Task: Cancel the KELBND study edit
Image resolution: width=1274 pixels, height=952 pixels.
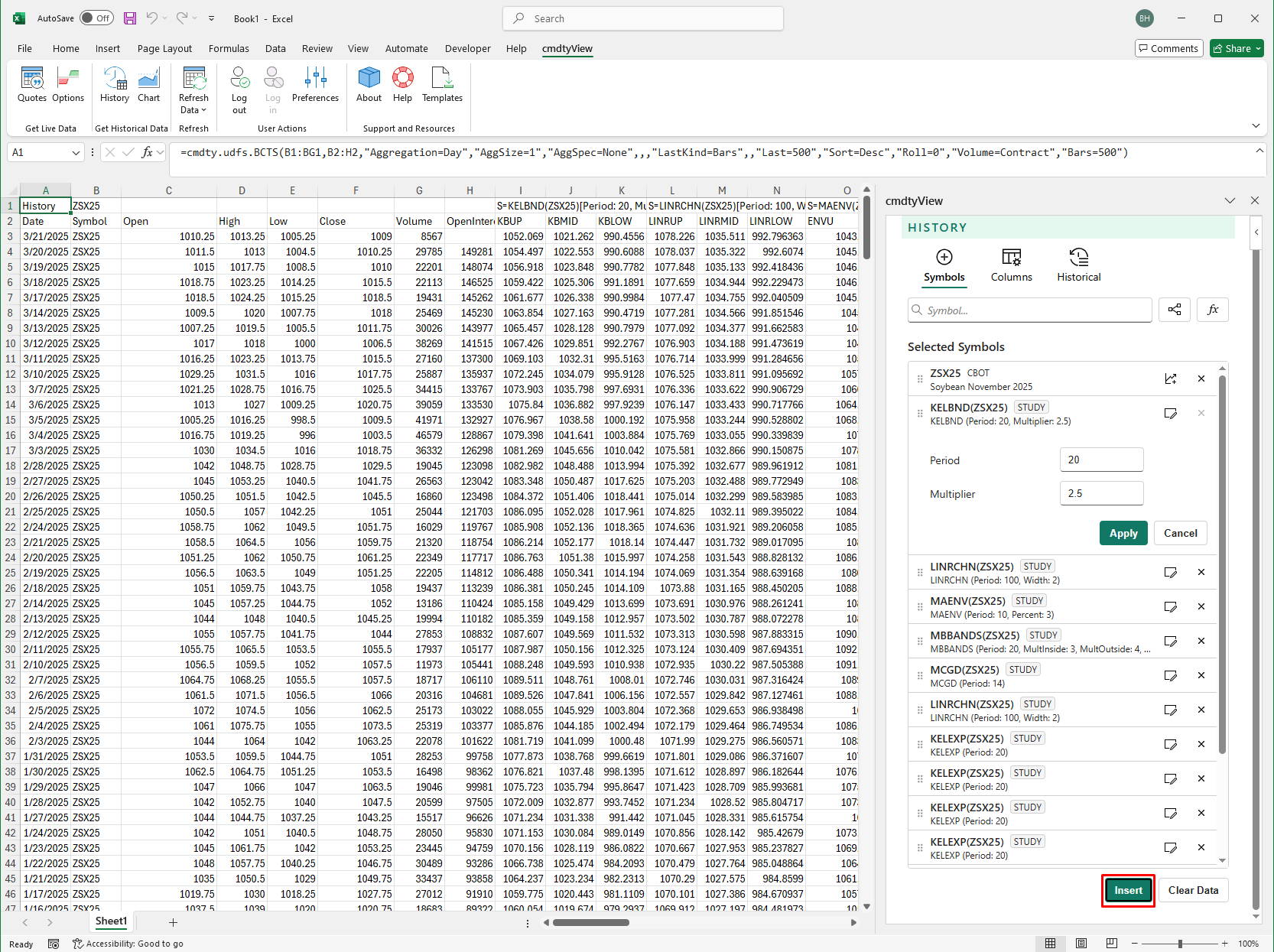Action: tap(1180, 533)
